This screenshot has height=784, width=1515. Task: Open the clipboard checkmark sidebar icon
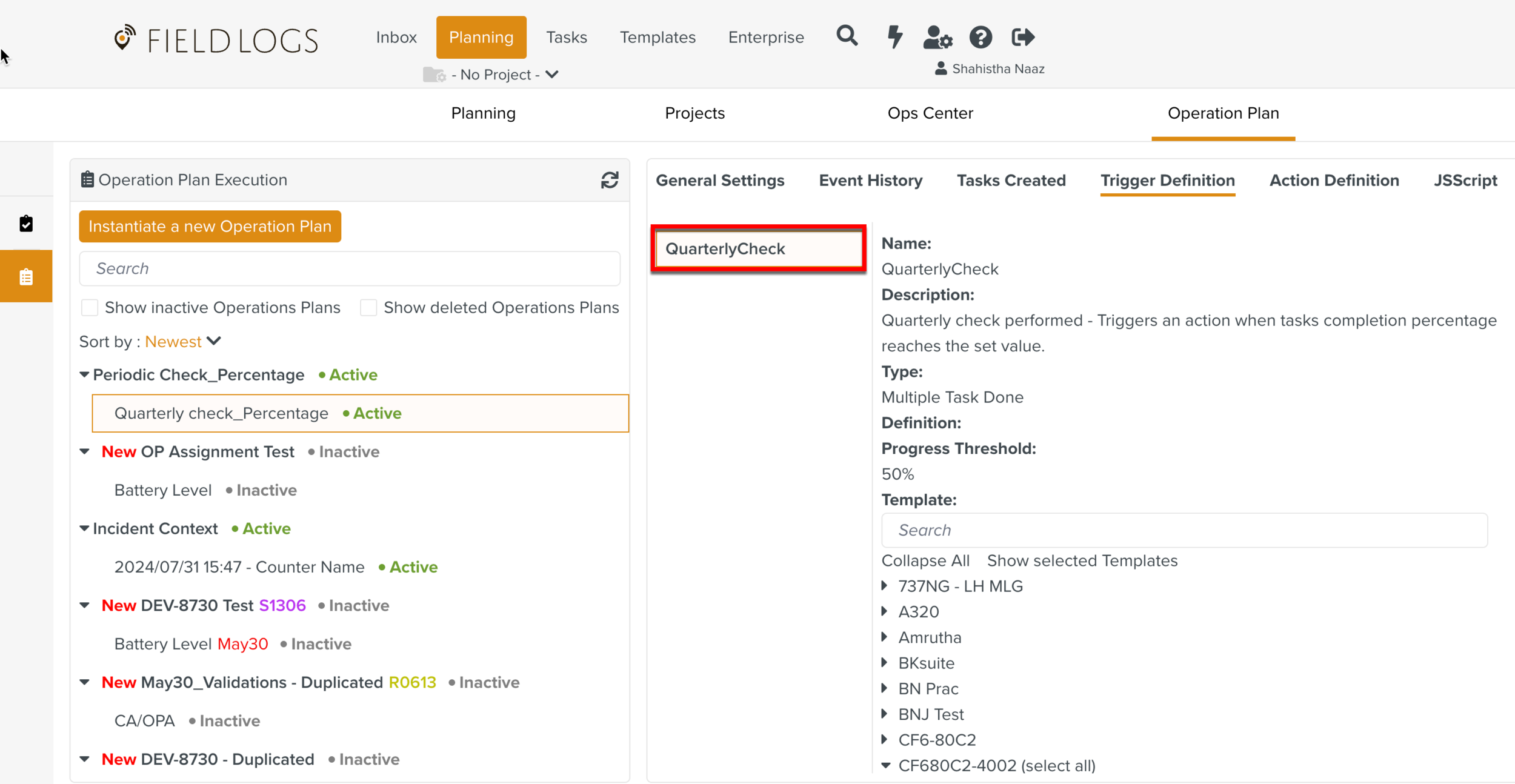(x=26, y=224)
